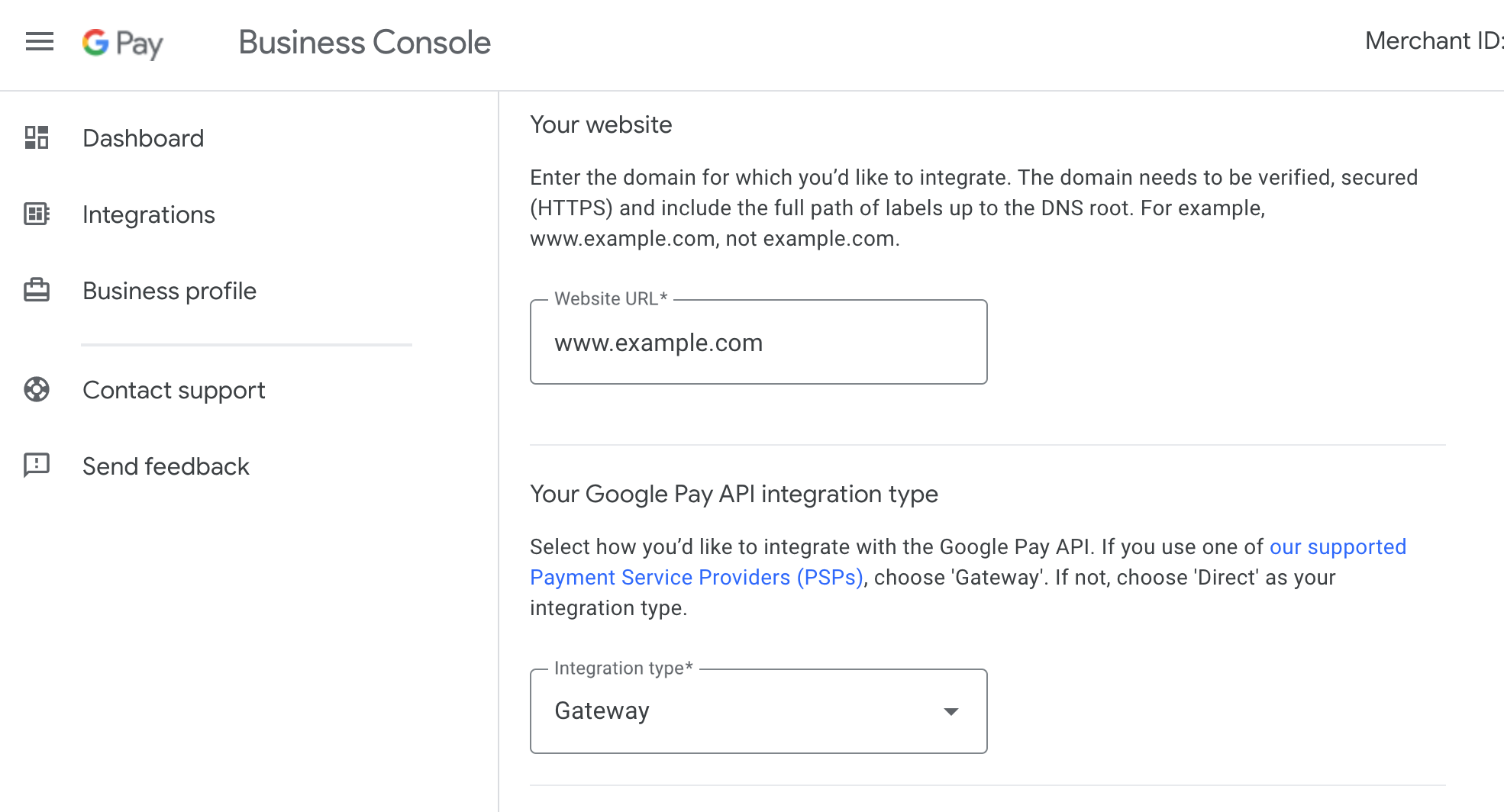Focus the Website URL input field
Viewport: 1504px width, 812px height.
click(x=759, y=342)
